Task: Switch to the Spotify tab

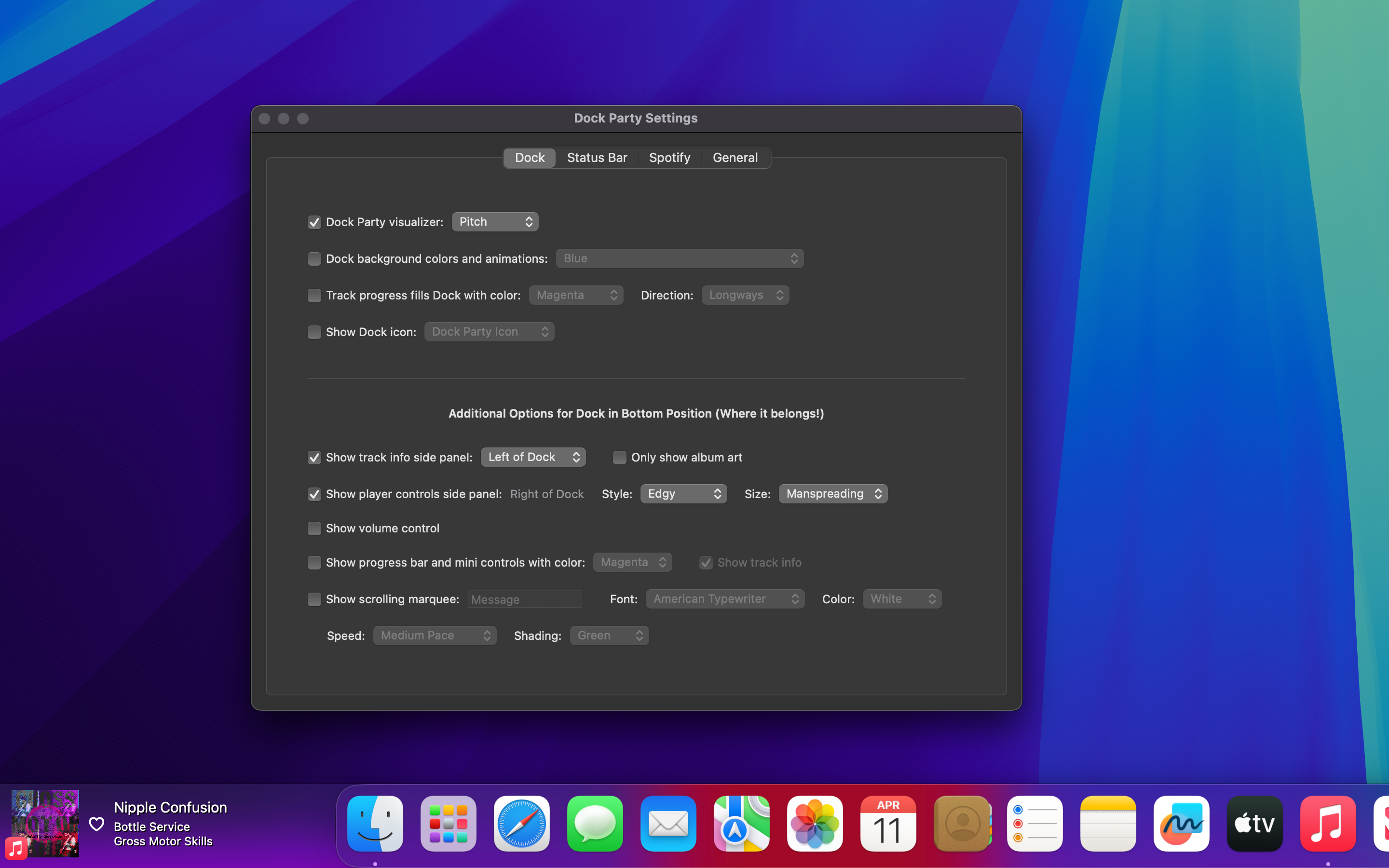Action: pos(669,157)
